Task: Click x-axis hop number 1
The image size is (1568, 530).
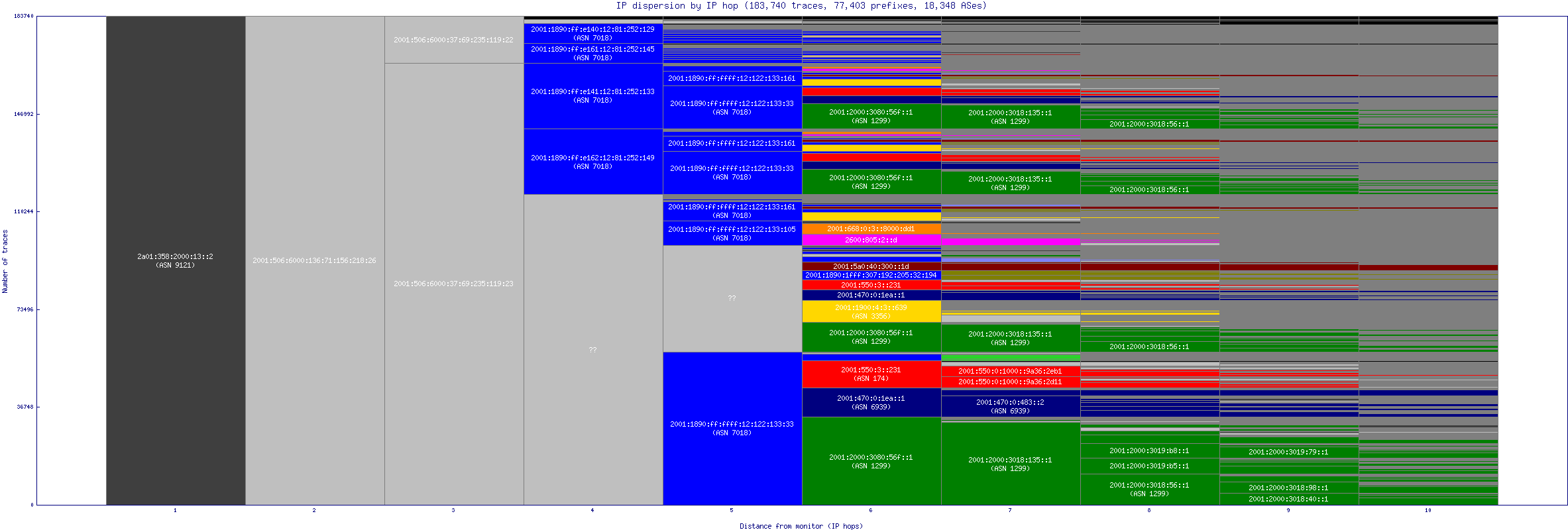Action: [x=175, y=510]
